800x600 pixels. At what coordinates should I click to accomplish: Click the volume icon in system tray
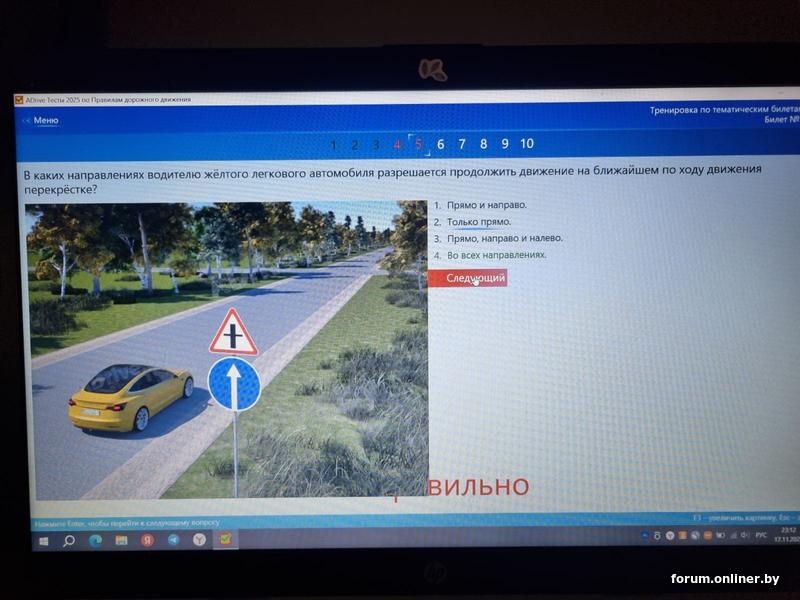(x=745, y=535)
